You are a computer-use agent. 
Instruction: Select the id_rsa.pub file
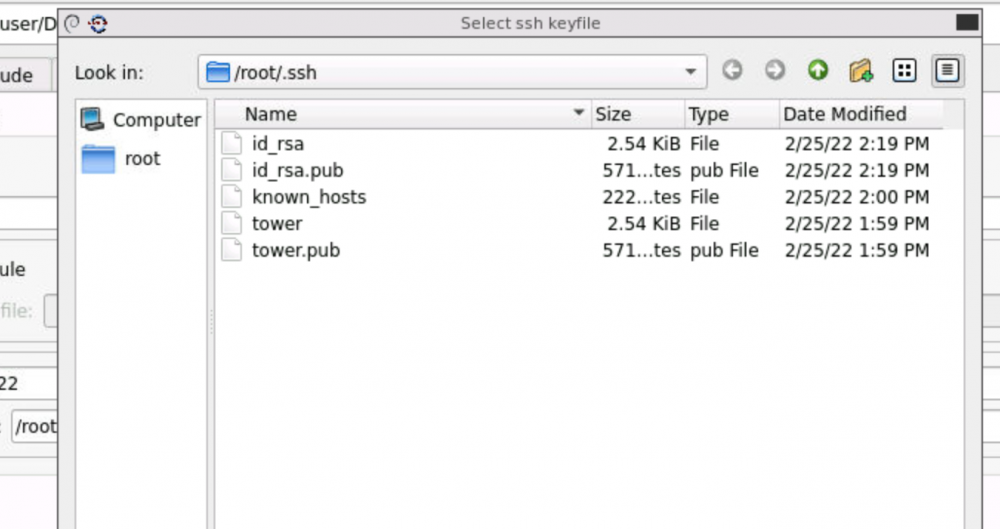click(x=297, y=170)
